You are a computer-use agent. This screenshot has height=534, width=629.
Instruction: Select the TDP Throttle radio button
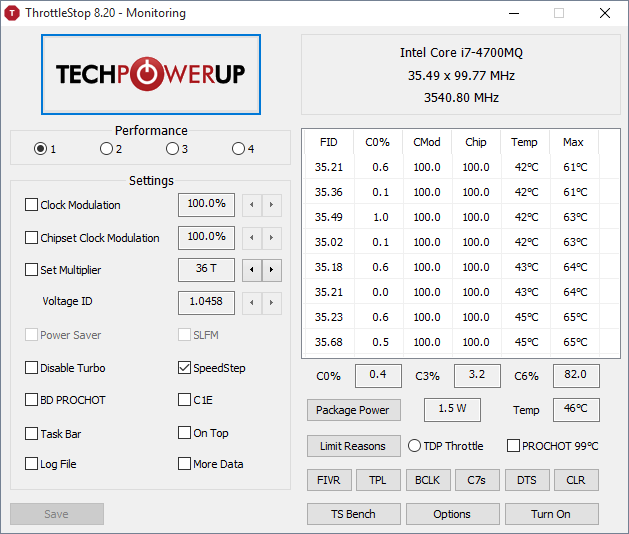[414, 446]
